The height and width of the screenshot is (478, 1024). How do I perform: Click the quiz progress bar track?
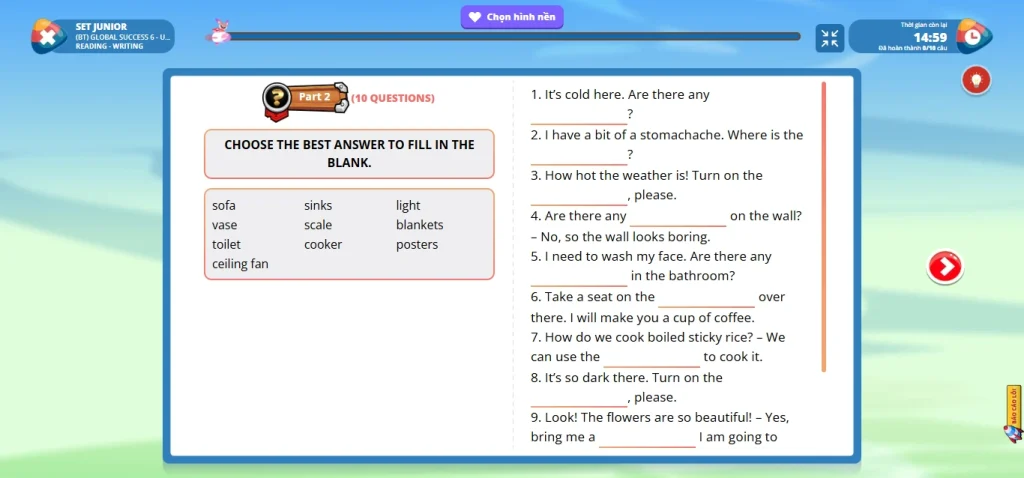tap(513, 37)
